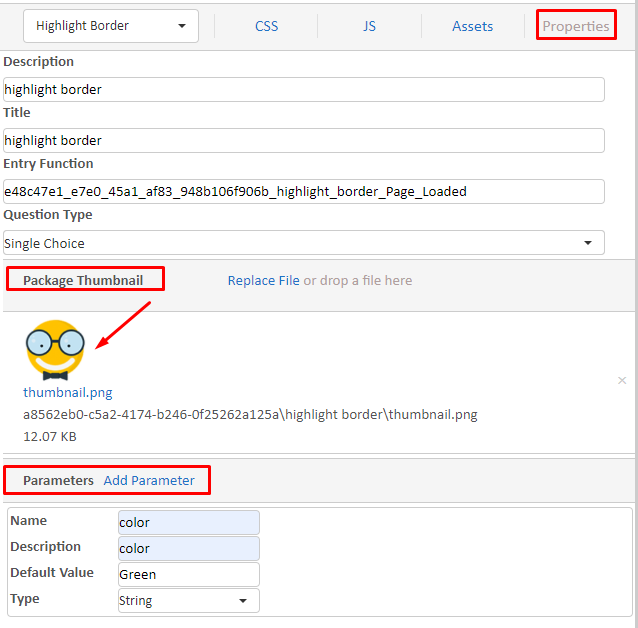Viewport: 638px width, 628px height.
Task: Change Default Value field 'Green'
Action: pyautogui.click(x=189, y=575)
